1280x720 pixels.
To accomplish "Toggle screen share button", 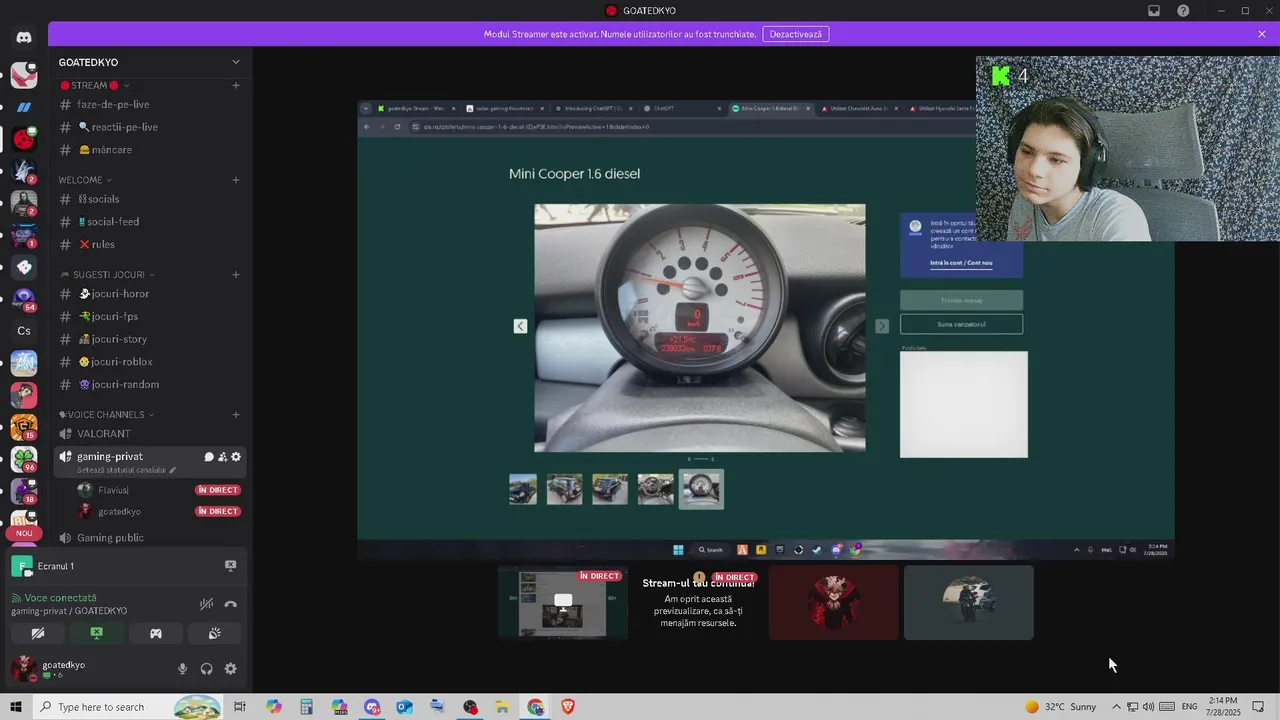I will click(96, 633).
